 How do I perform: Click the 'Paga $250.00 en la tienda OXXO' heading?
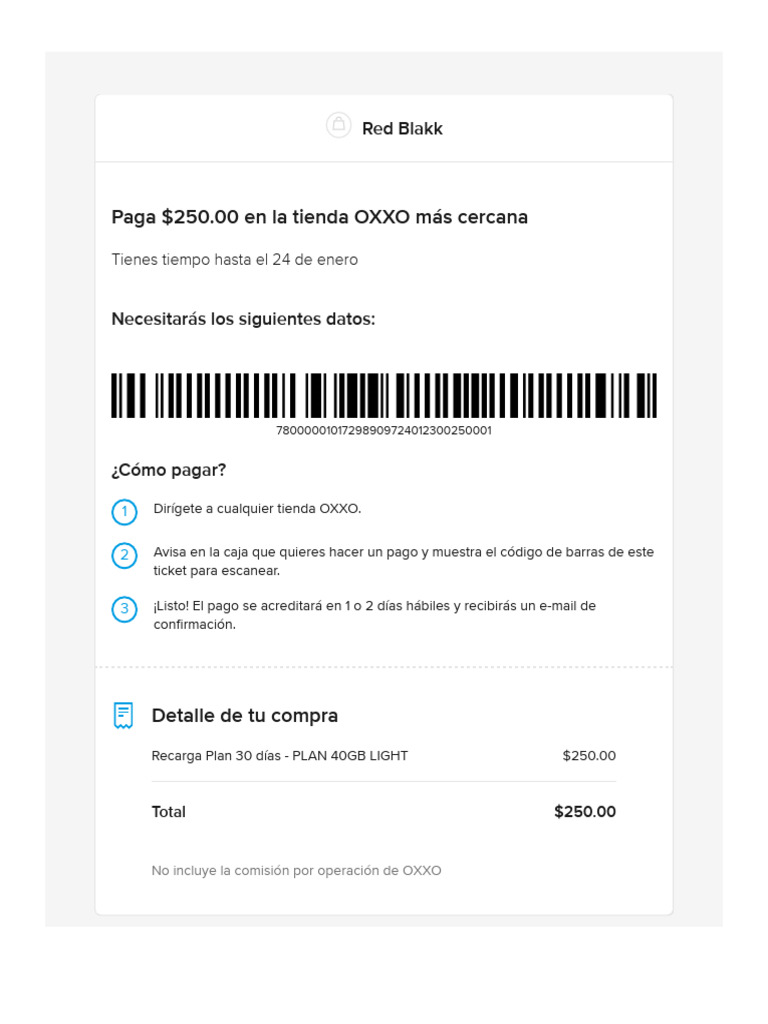[319, 217]
